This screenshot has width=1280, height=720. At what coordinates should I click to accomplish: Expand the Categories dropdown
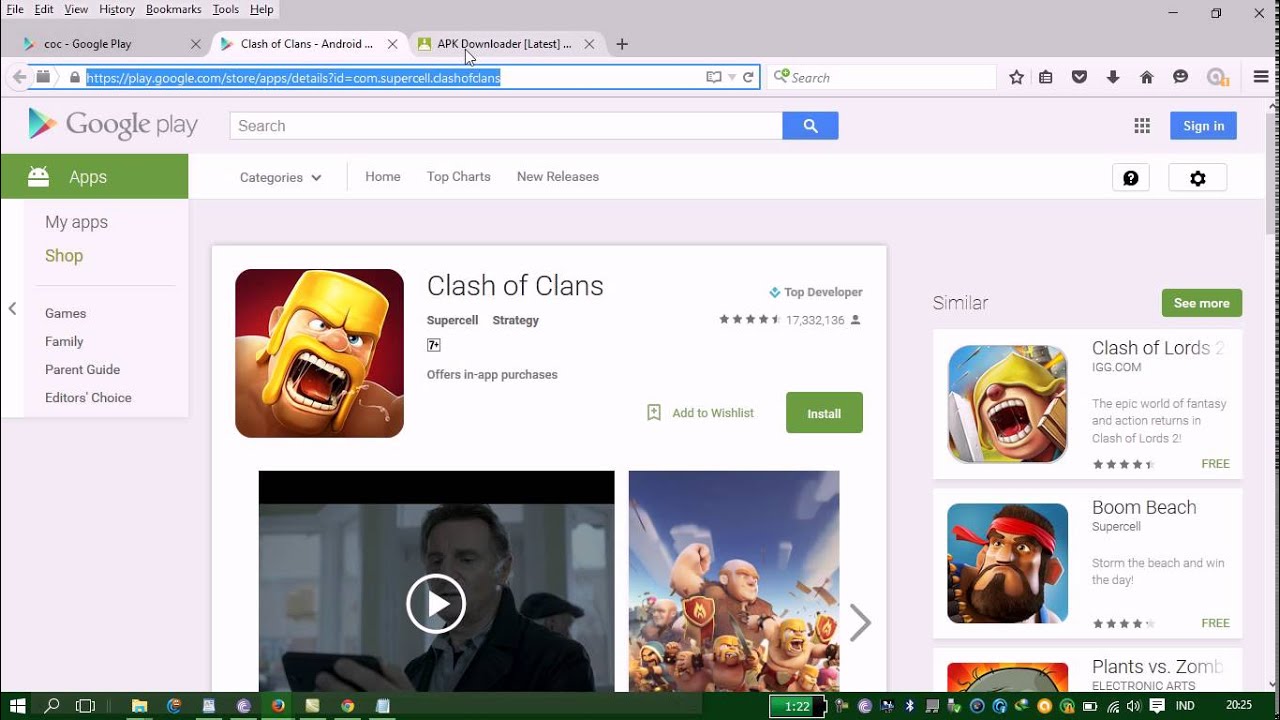coord(281,177)
